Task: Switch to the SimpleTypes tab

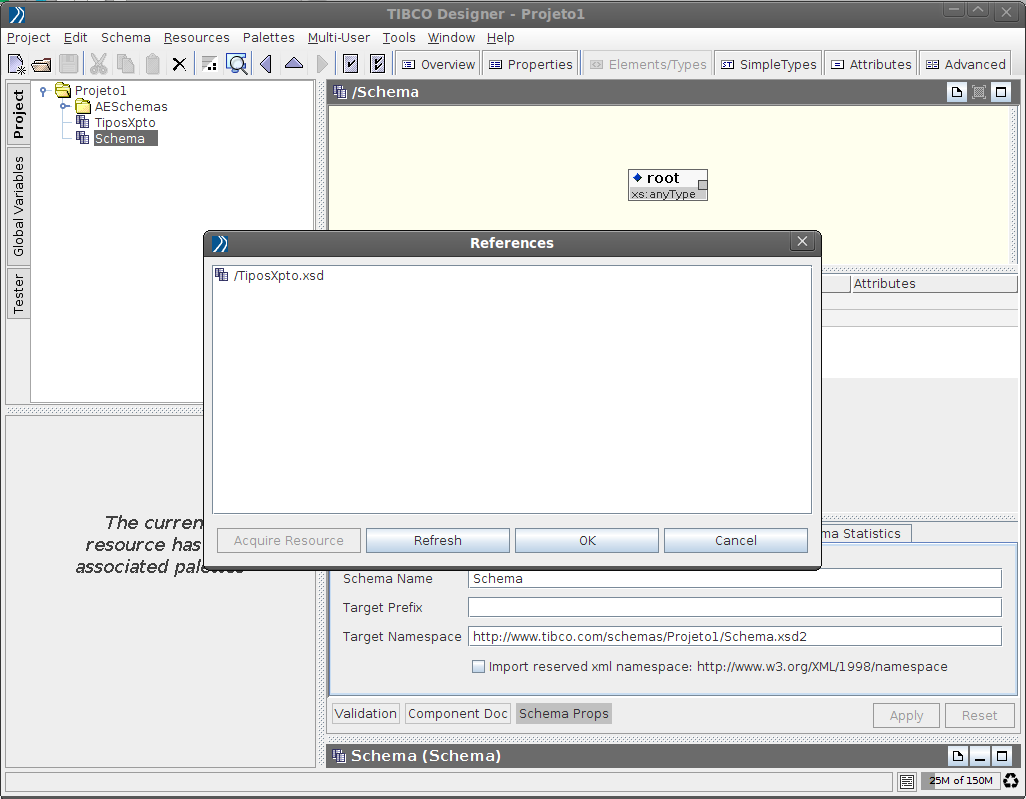Action: pos(768,64)
